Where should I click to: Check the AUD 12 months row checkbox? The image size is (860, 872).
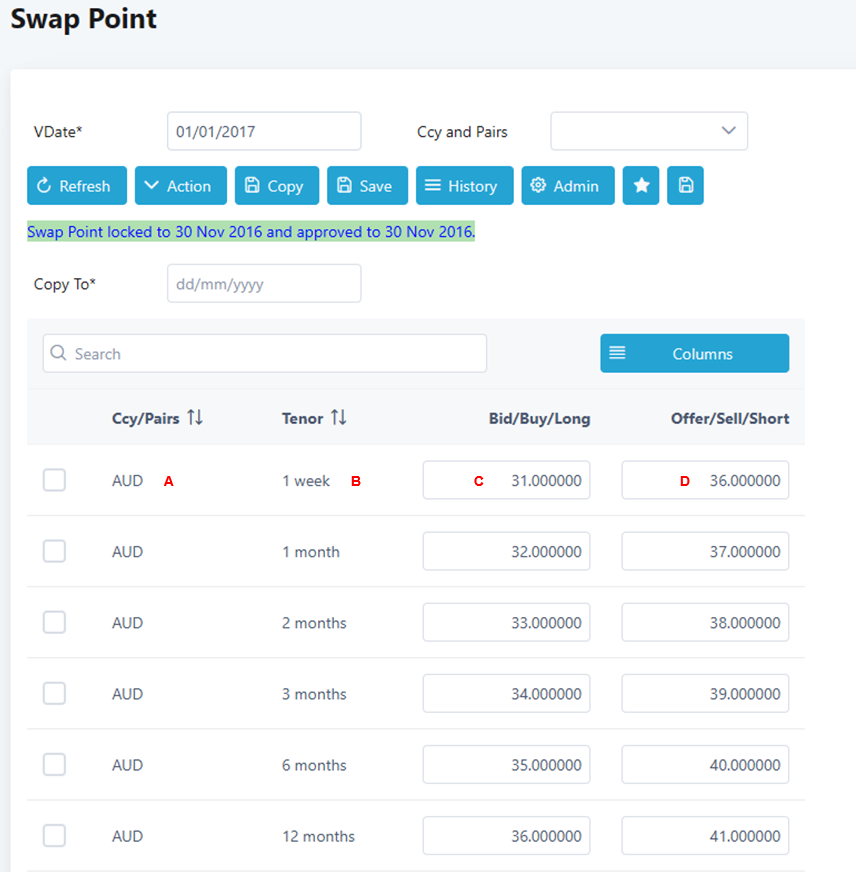(x=54, y=835)
